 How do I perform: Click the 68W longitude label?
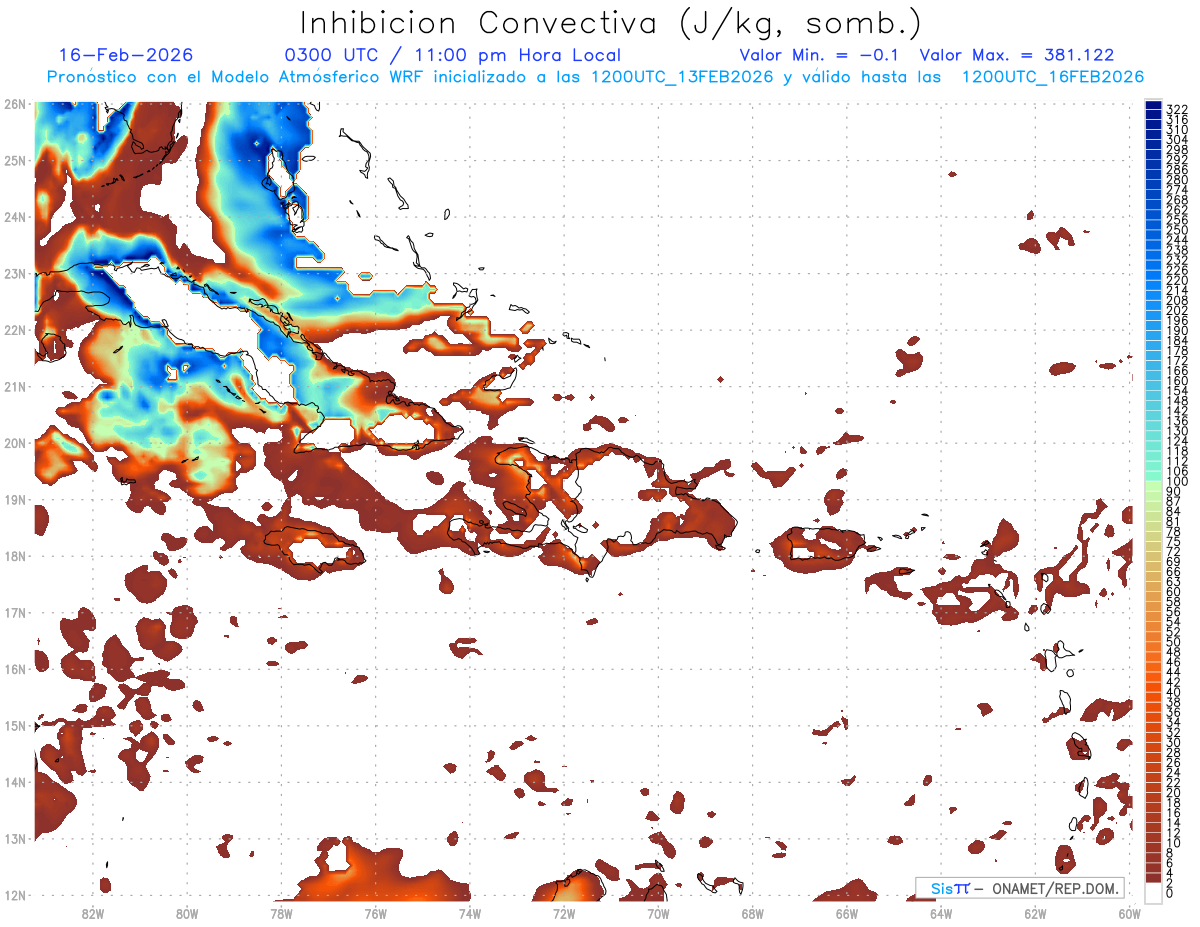(x=752, y=914)
